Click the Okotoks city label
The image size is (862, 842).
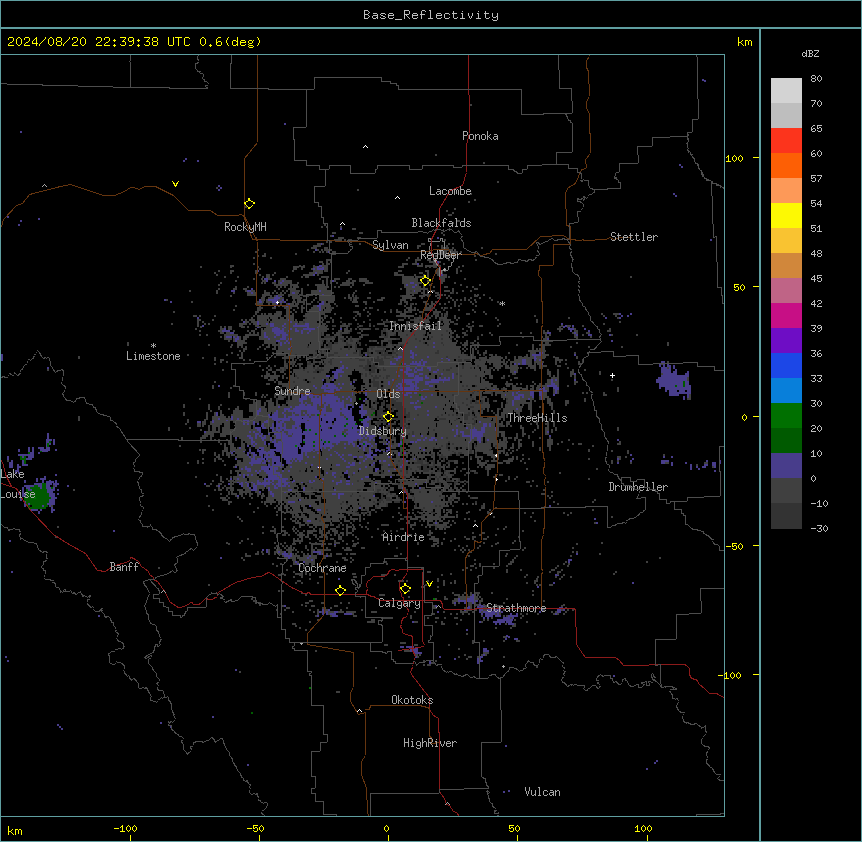point(412,700)
